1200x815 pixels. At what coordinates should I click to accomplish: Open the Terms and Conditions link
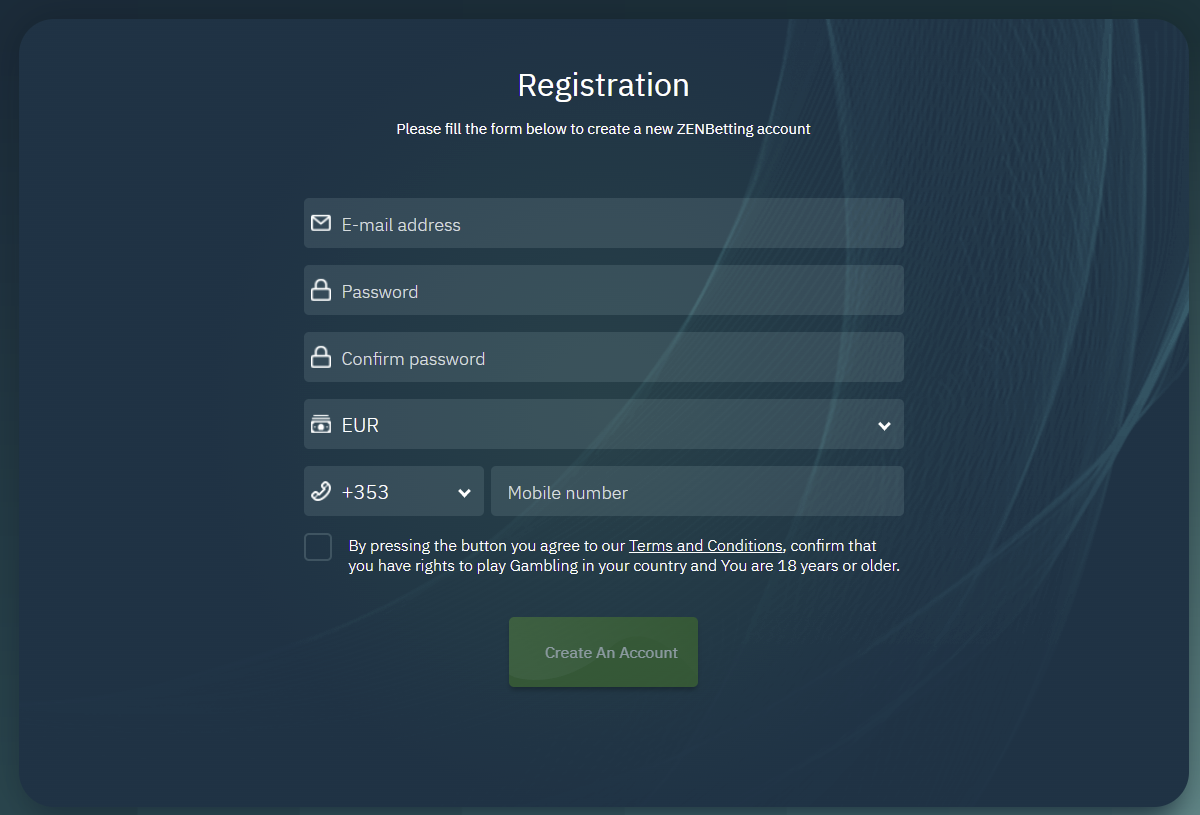705,545
